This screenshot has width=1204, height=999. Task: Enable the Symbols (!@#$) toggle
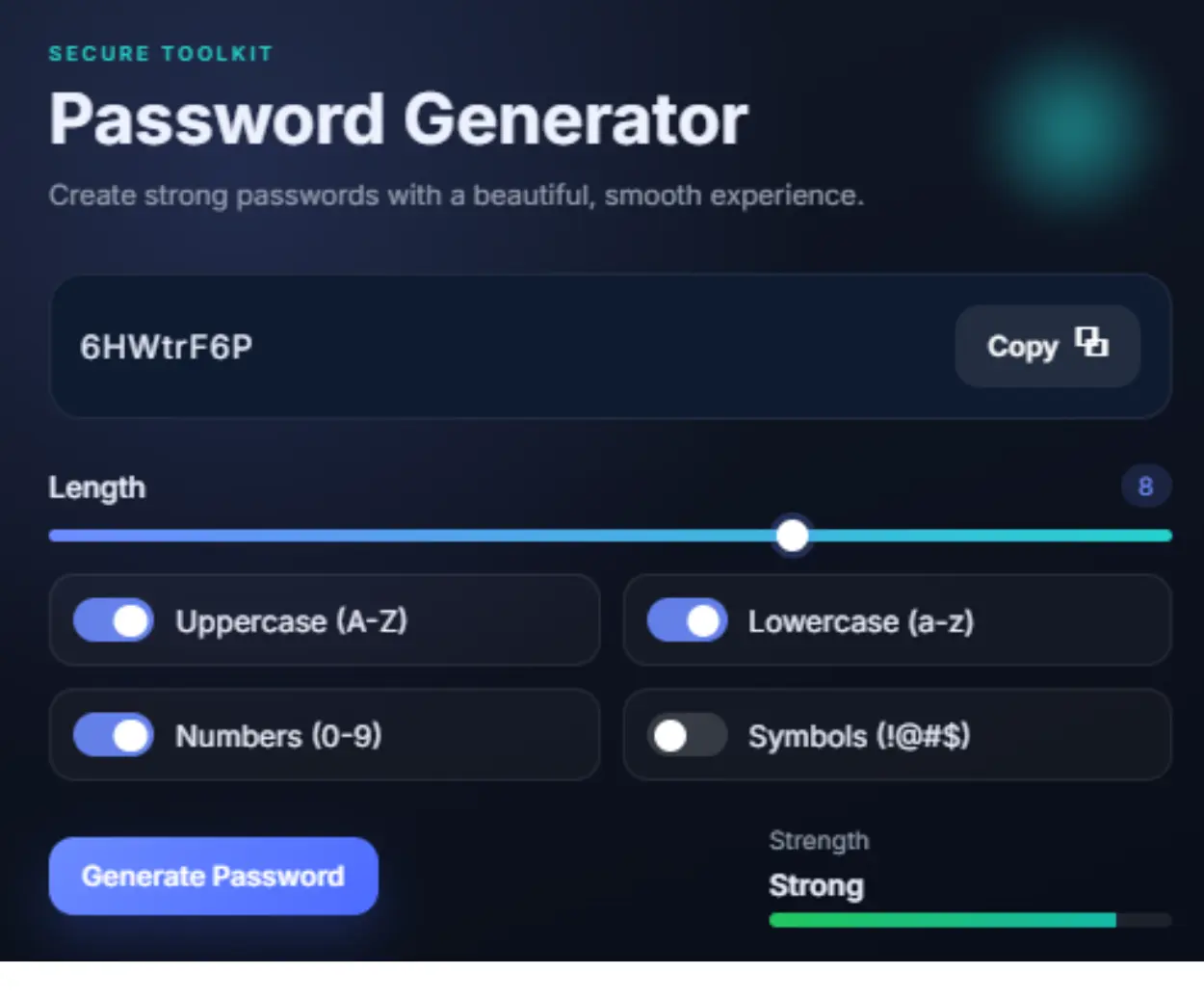687,735
